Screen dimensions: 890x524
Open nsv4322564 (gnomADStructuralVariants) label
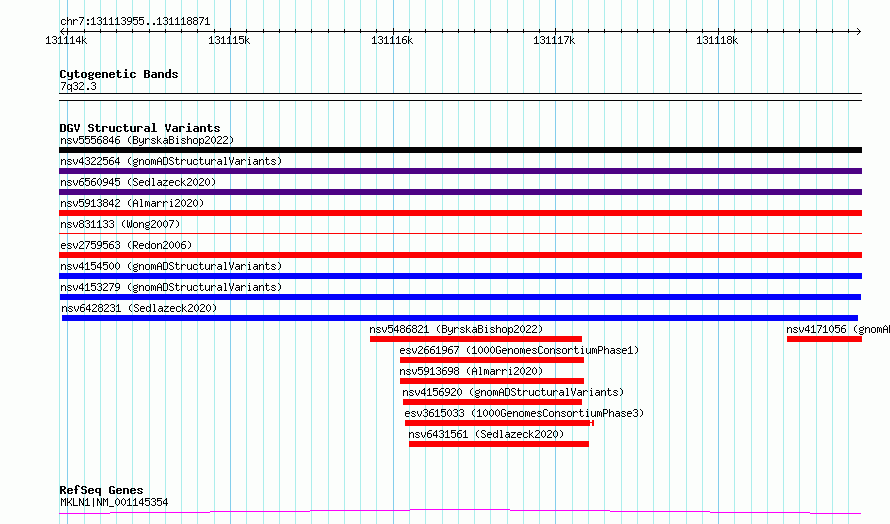tap(171, 161)
